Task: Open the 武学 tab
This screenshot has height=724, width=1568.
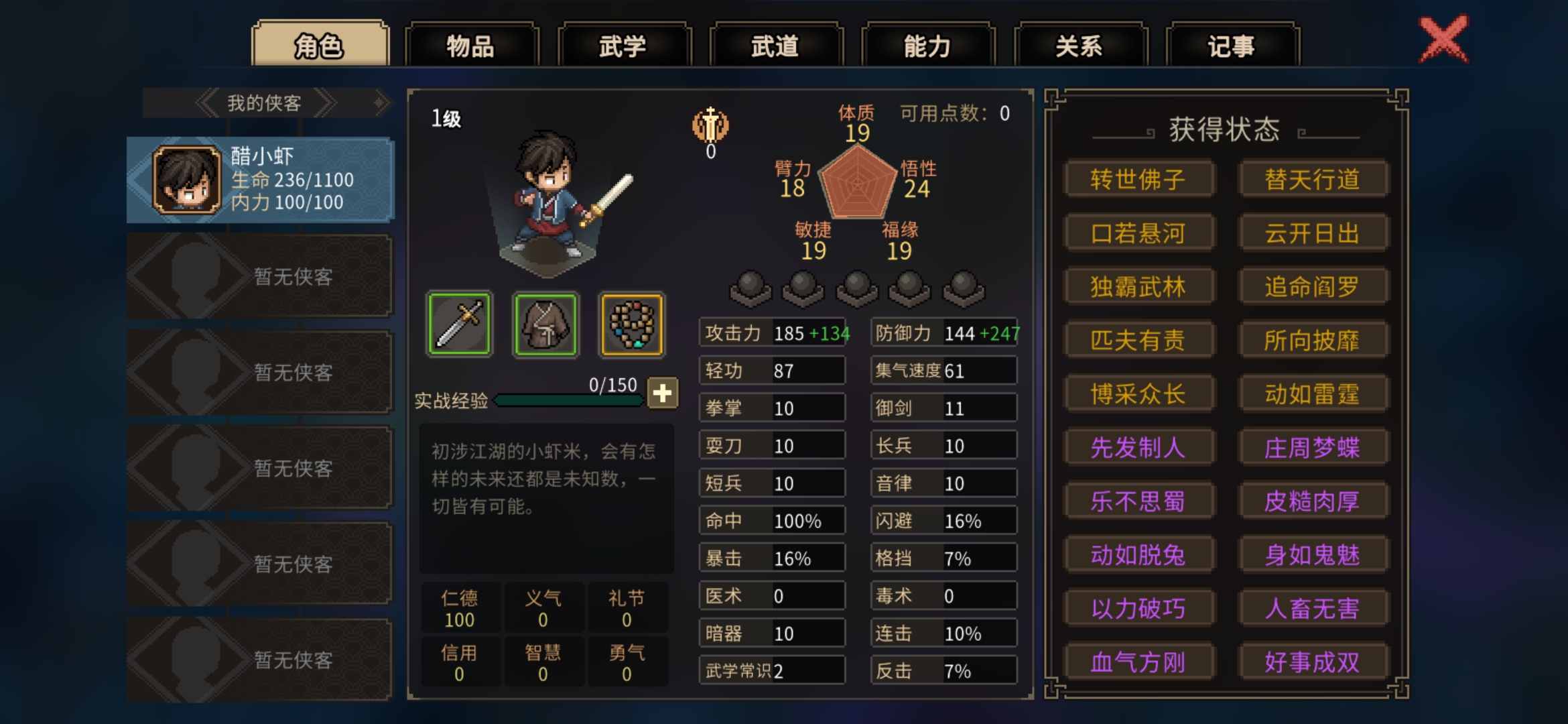Action: click(623, 46)
